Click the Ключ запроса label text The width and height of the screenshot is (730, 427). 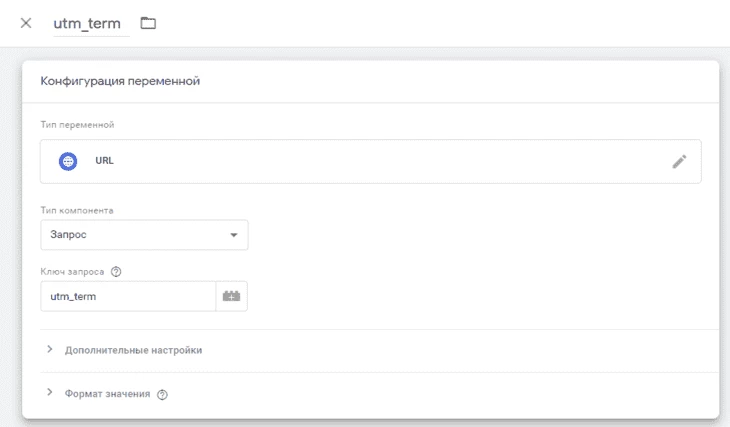tap(72, 272)
